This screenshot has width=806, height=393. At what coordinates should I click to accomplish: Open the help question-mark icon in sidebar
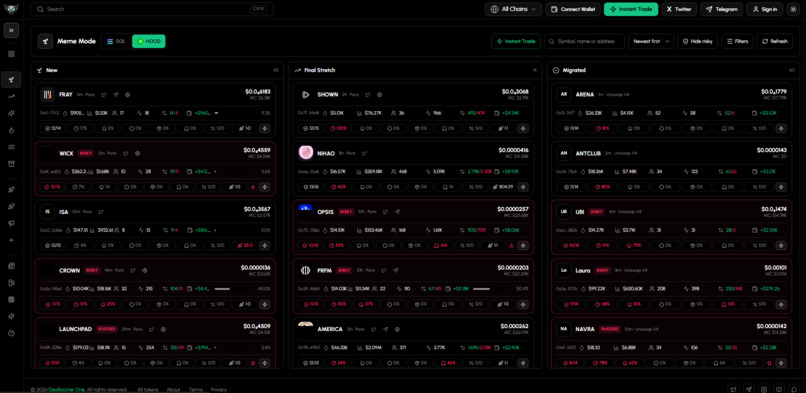[11, 333]
